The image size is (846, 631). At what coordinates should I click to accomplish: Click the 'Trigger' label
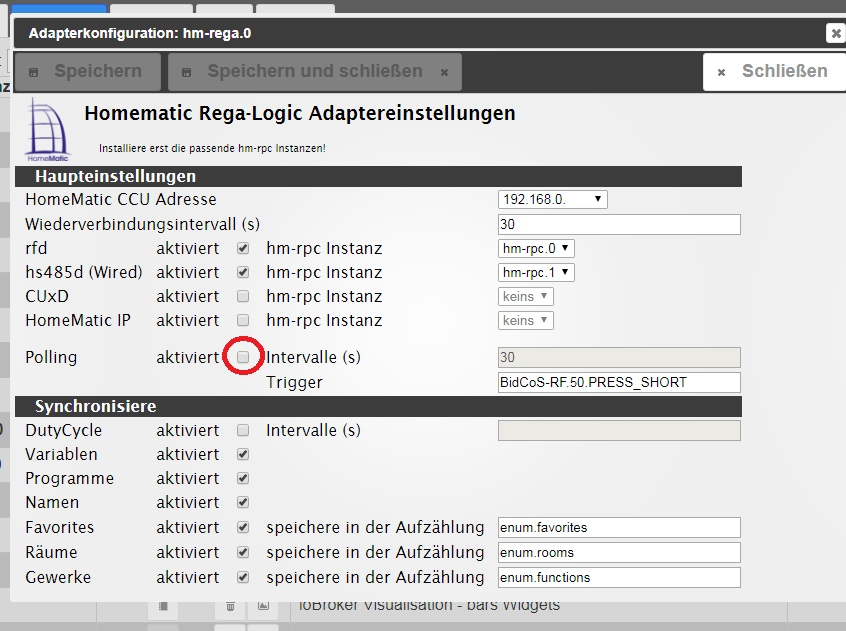(294, 382)
